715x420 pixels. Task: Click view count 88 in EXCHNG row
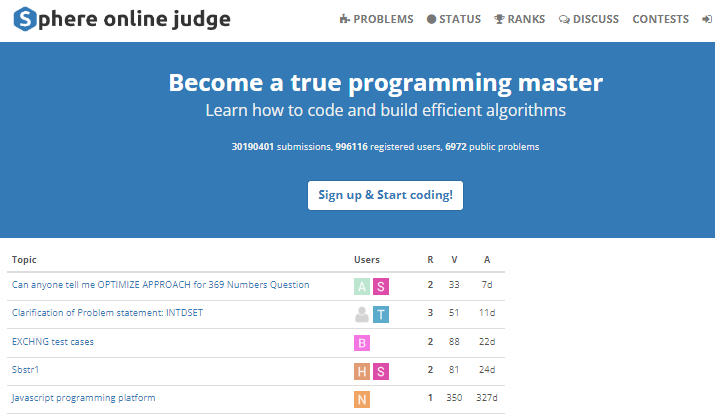pyautogui.click(x=454, y=342)
